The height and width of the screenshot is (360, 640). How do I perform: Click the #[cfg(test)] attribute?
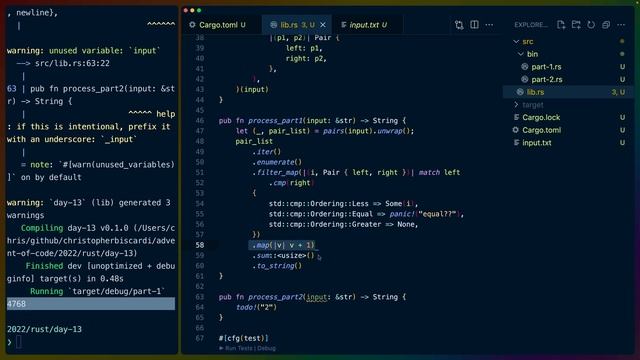[244, 338]
